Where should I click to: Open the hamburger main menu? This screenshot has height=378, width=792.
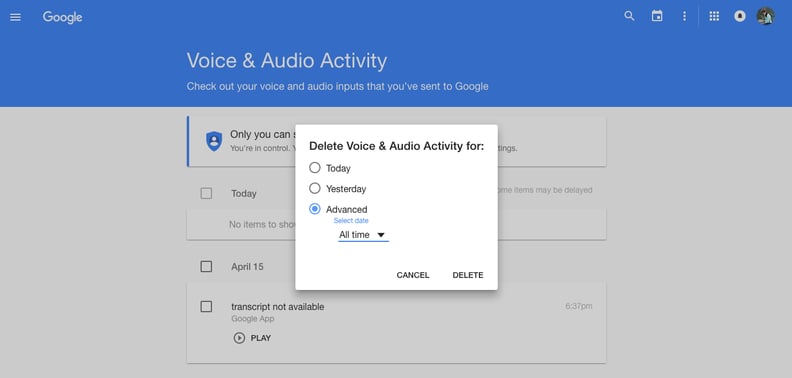pos(16,17)
